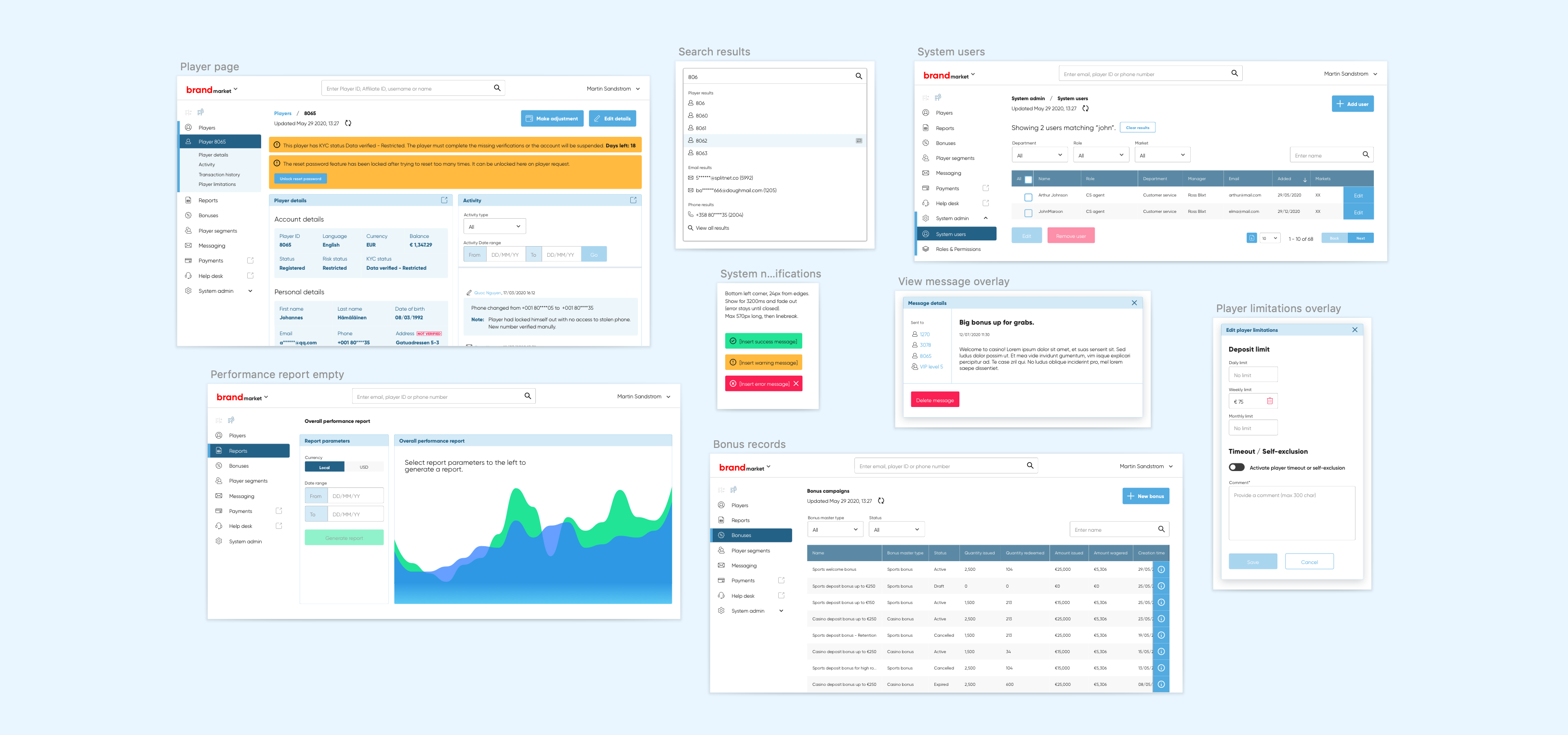
Task: Open Bonus master type dropdown in Bonus records
Action: (x=835, y=529)
